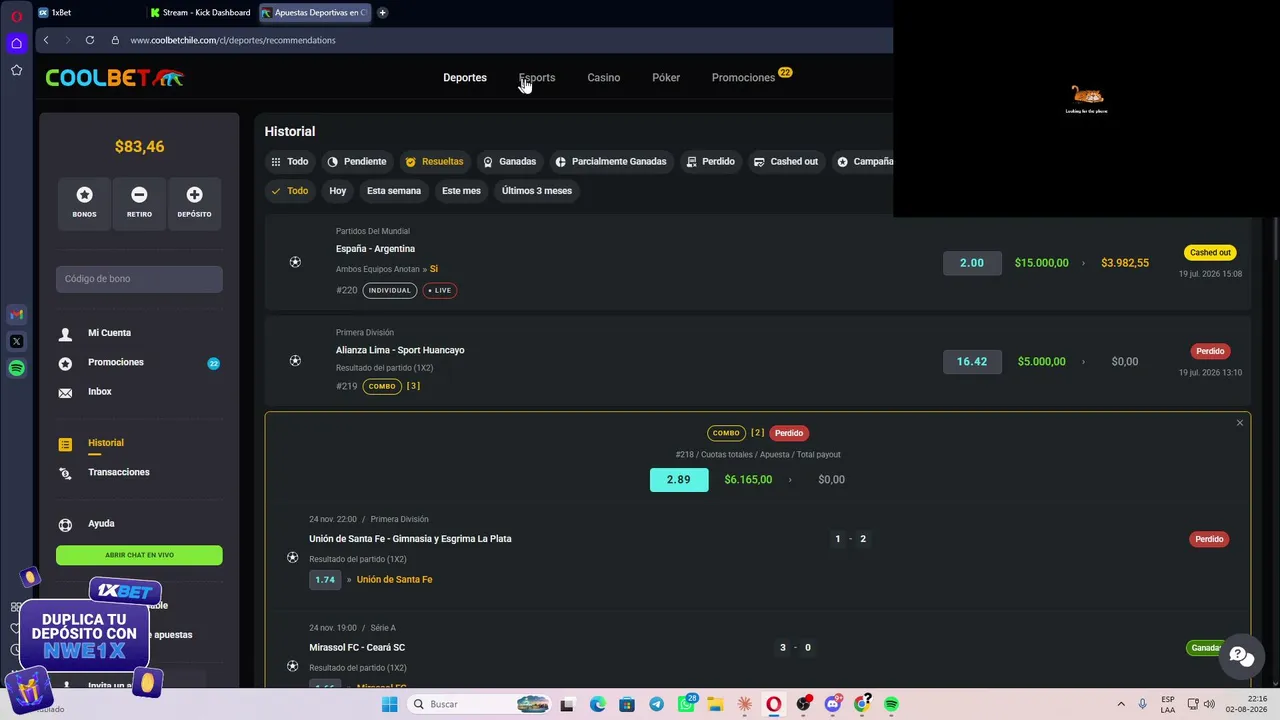Switch to the 1xBet browser tab
The width and height of the screenshot is (1280, 720).
pyautogui.click(x=88, y=13)
